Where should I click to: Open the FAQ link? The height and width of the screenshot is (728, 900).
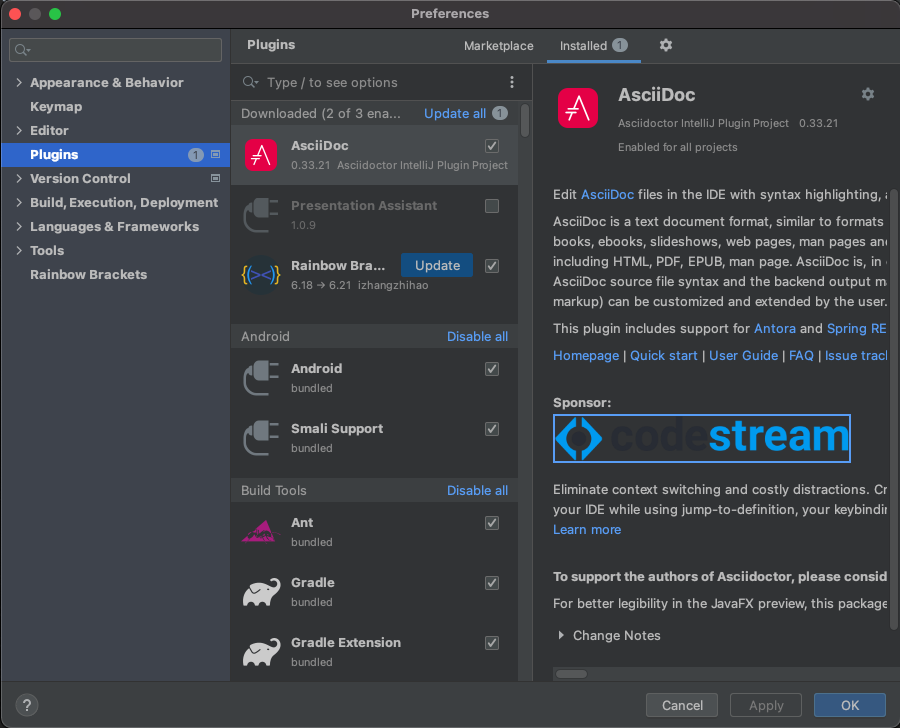(x=801, y=355)
